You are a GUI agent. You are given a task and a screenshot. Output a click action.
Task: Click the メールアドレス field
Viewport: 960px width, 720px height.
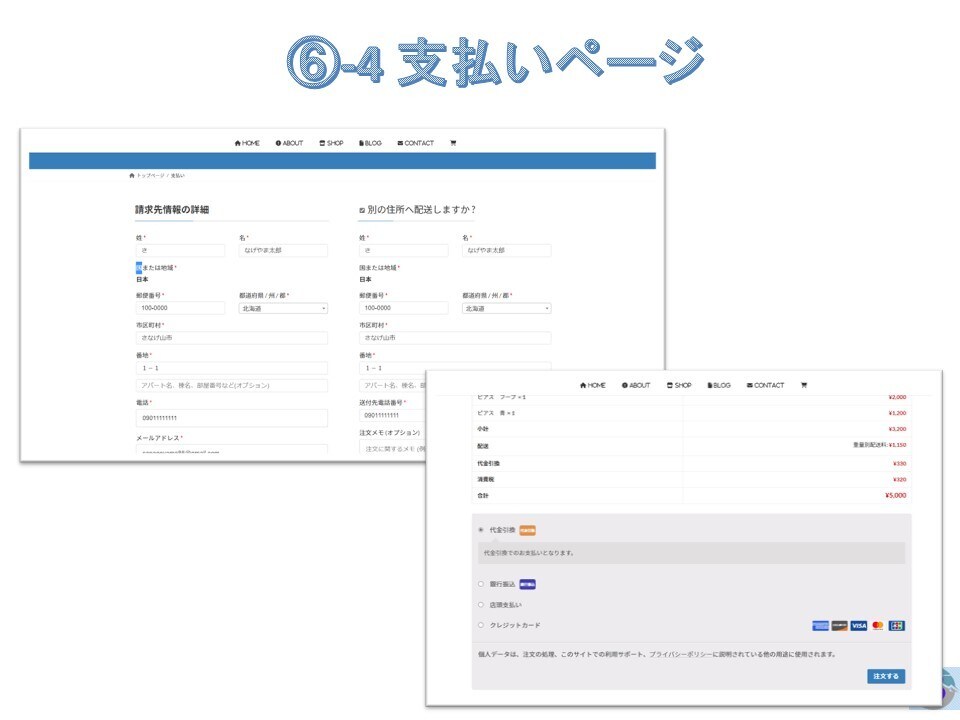[x=232, y=449]
